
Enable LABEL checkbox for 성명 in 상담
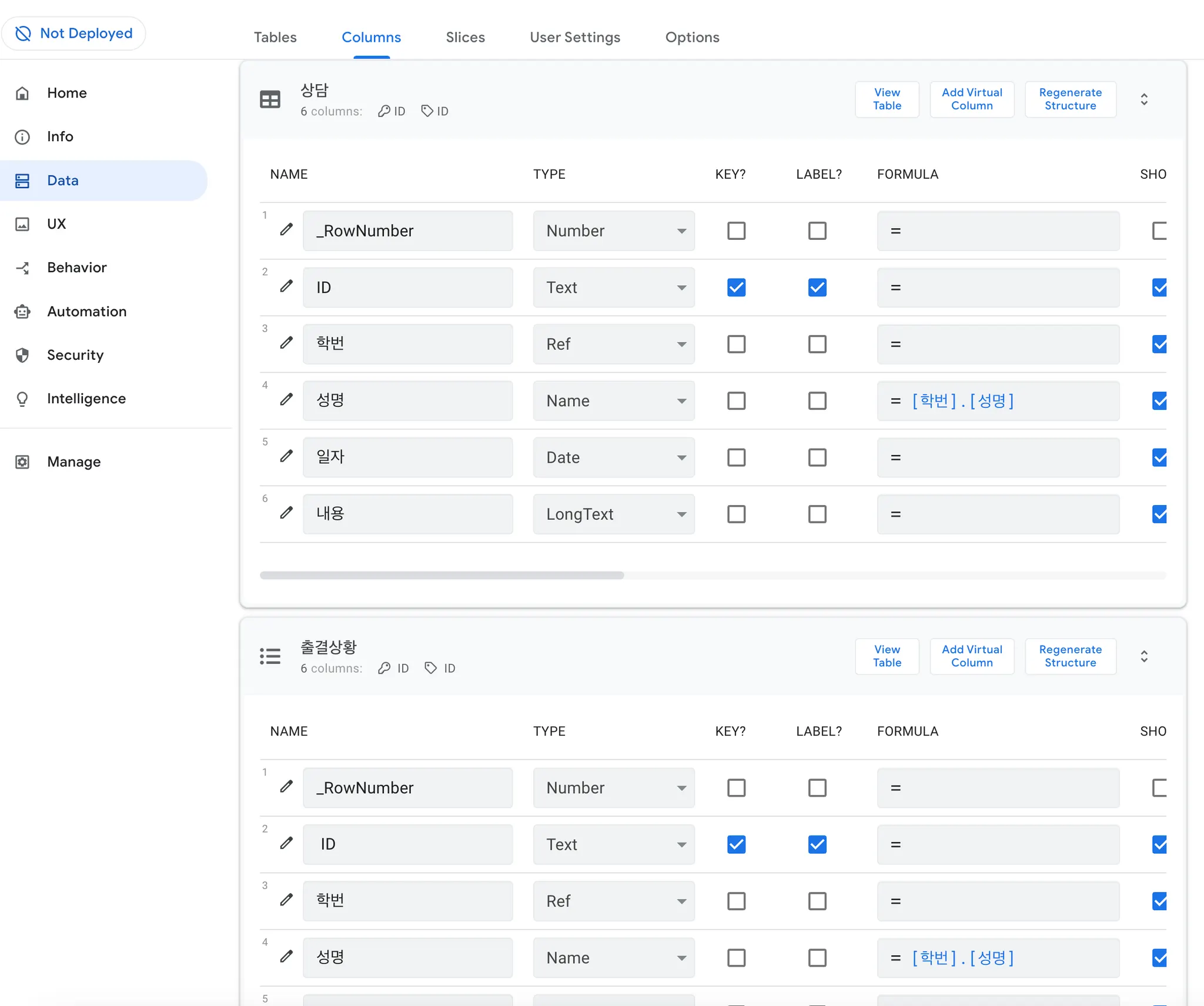click(817, 401)
